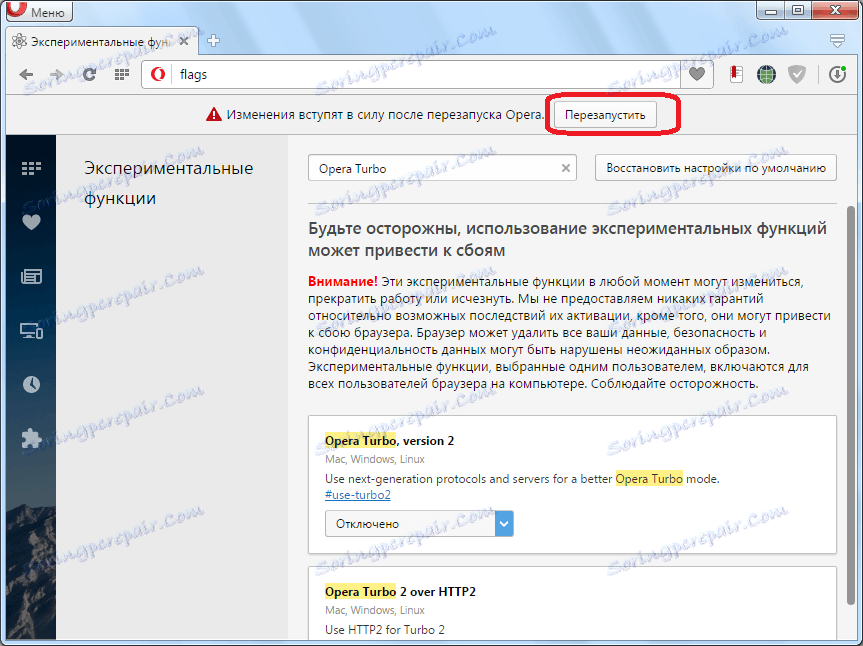
Task: Open Speed Dial grid in toolbar
Action: pos(122,74)
